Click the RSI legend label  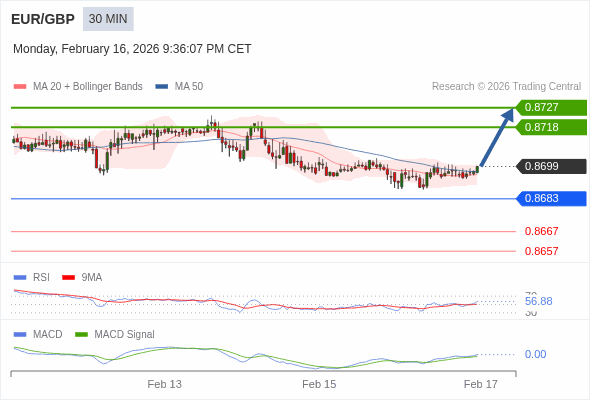(x=41, y=278)
